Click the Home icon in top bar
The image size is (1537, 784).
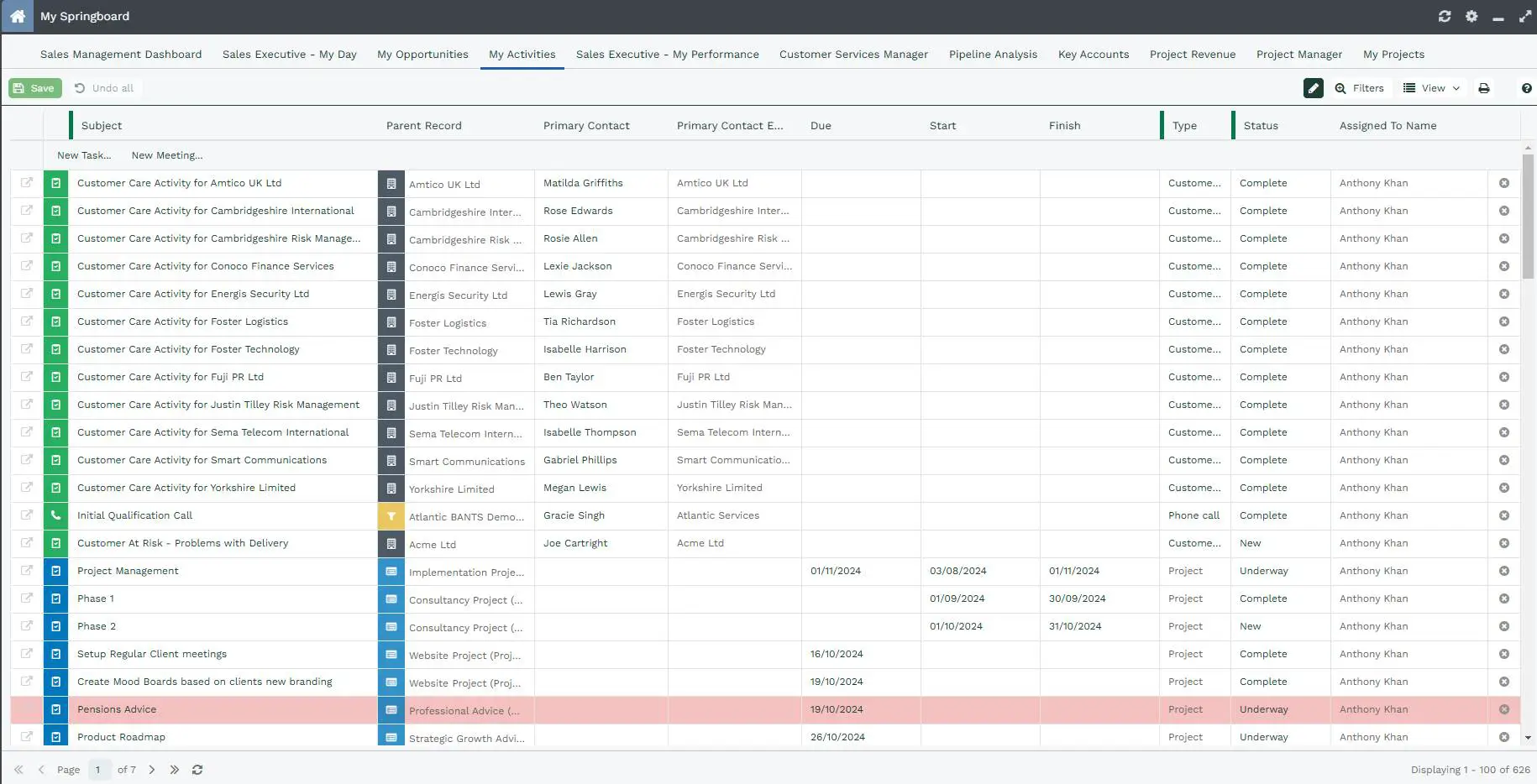[x=17, y=17]
